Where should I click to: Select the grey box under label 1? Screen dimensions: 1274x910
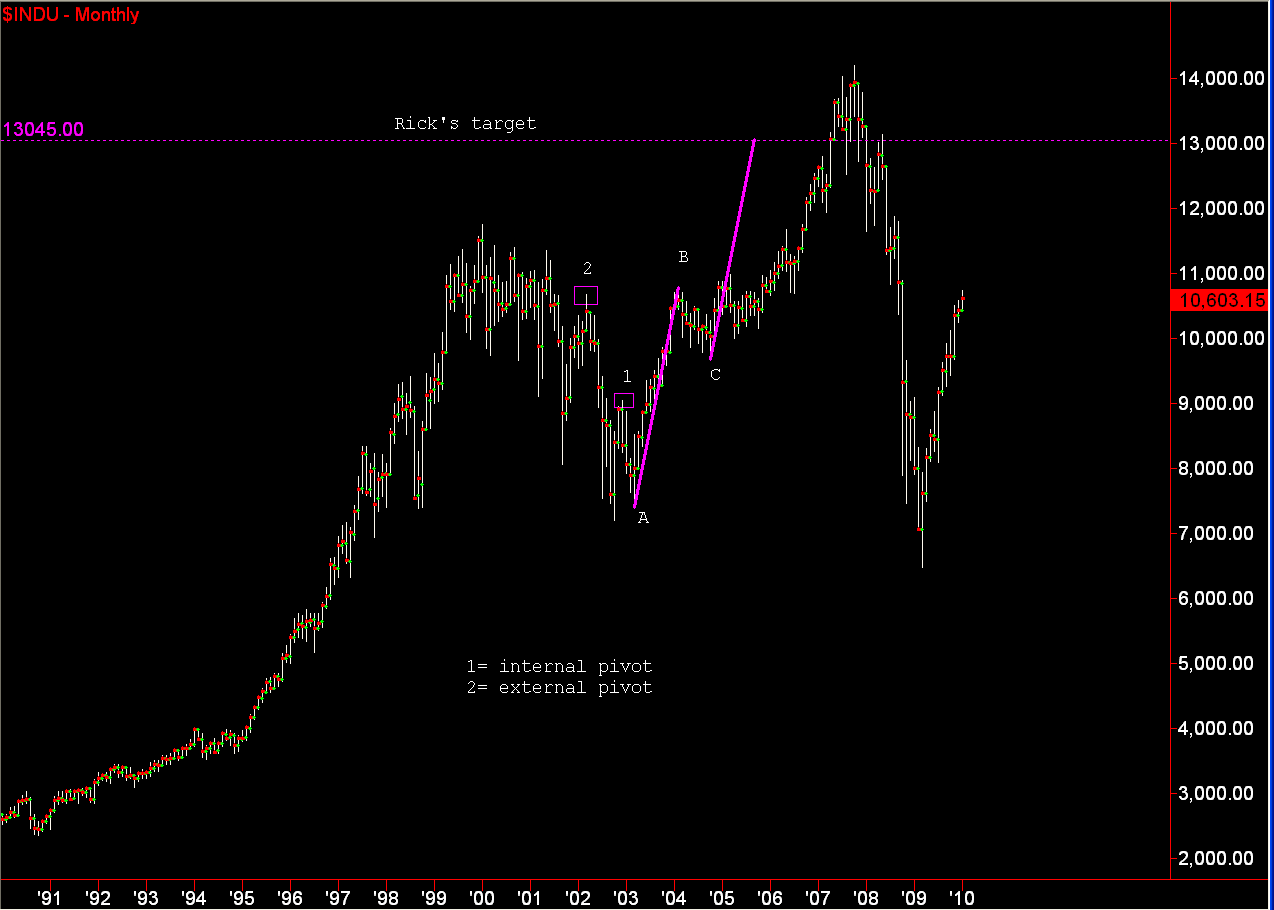point(624,401)
